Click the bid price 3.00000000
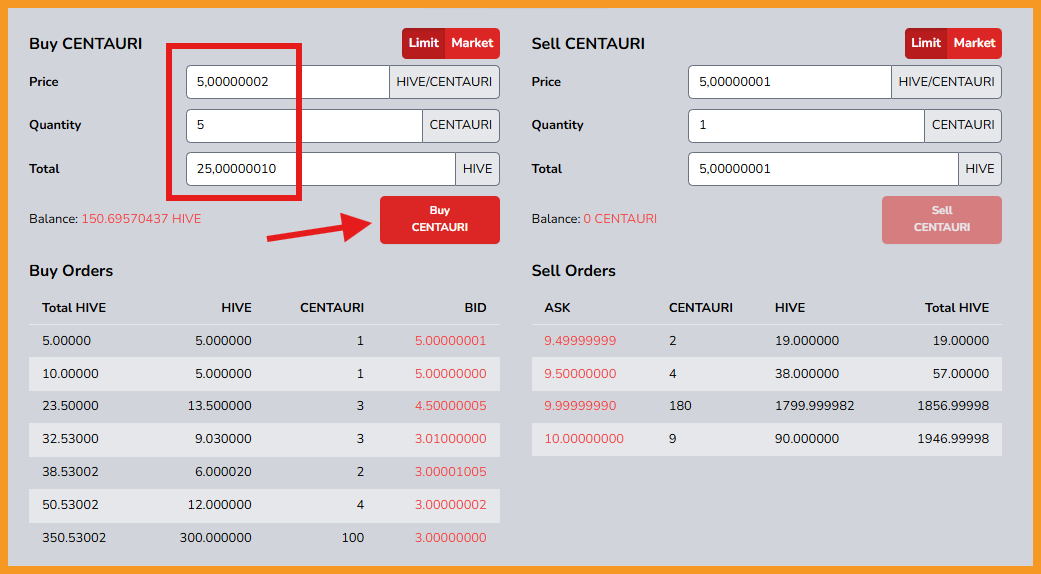The image size is (1041, 574). 451,538
